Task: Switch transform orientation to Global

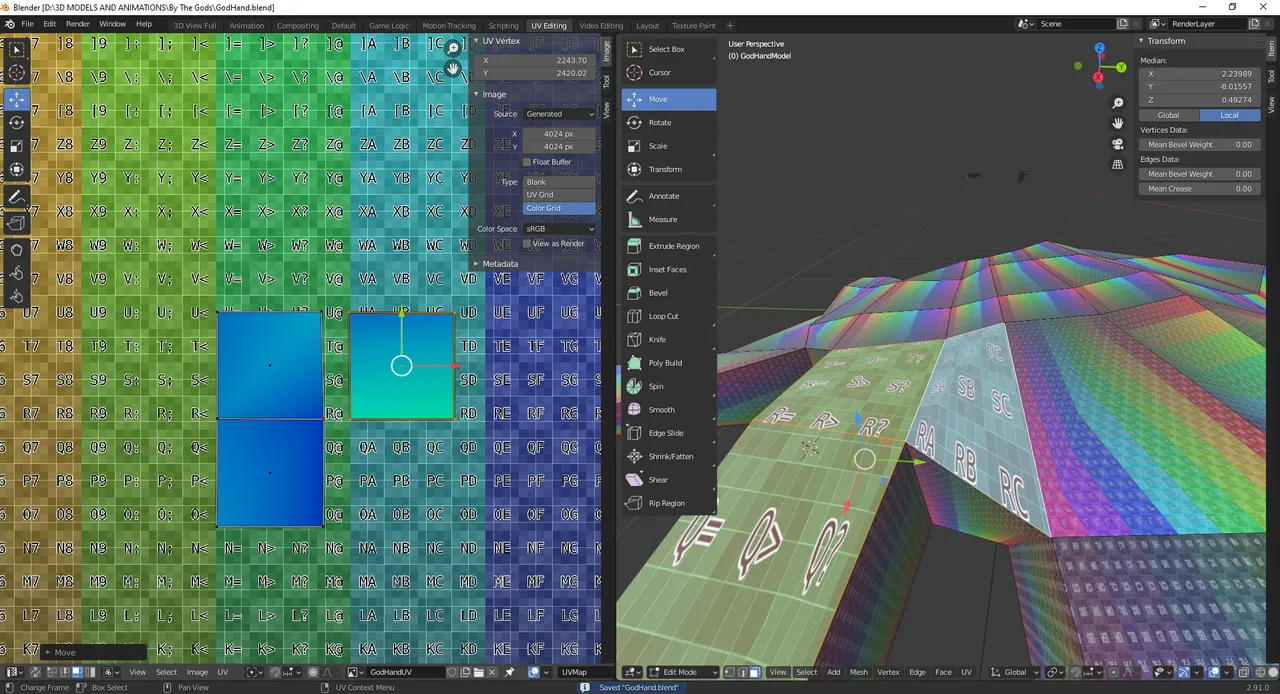Action: point(1168,115)
